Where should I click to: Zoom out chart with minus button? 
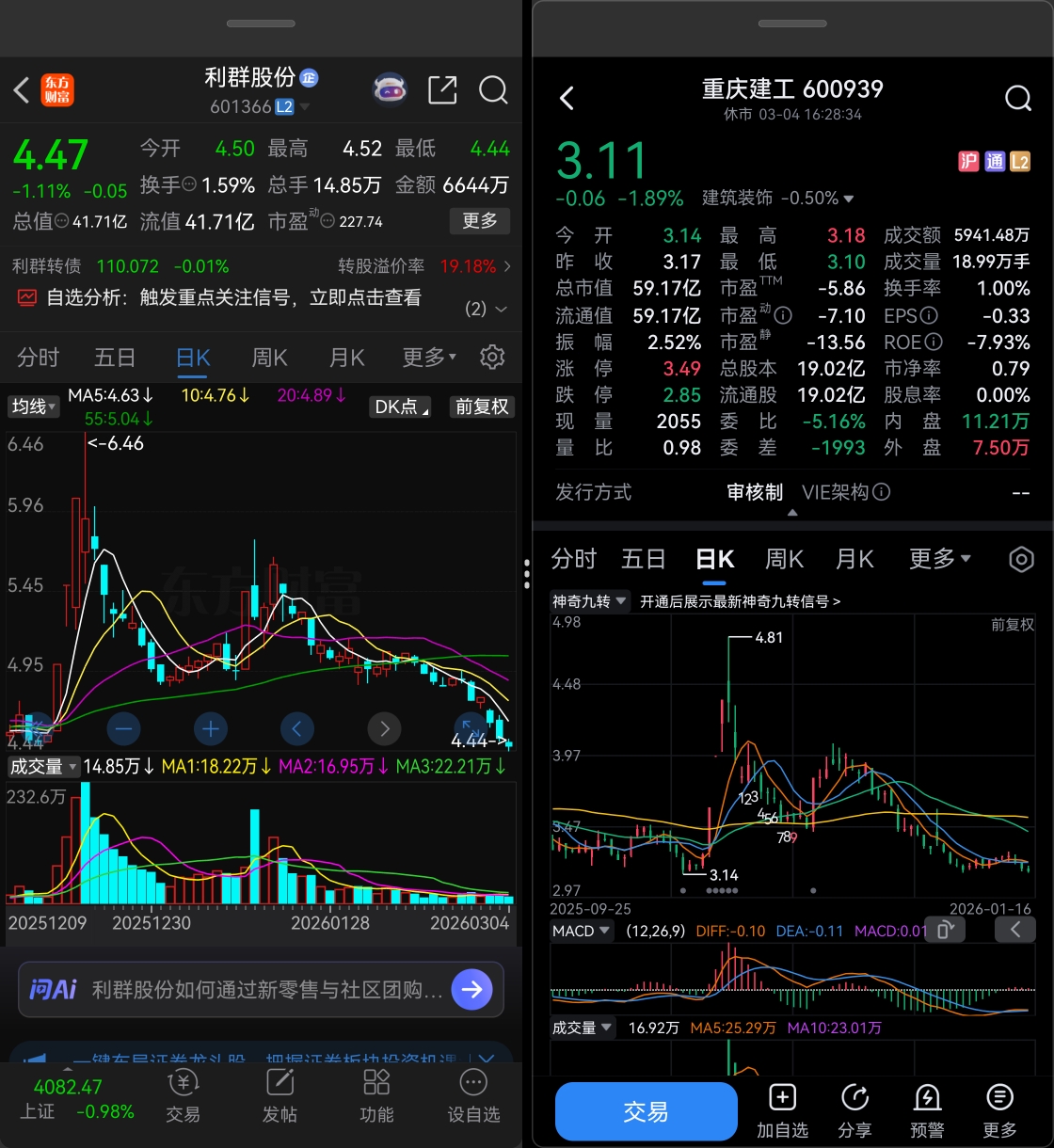pos(124,728)
